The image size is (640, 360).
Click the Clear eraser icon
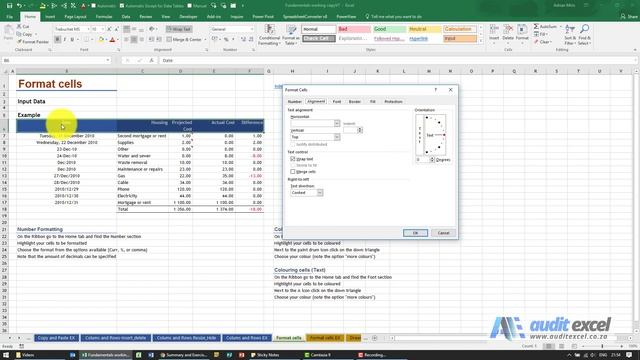[x=536, y=42]
